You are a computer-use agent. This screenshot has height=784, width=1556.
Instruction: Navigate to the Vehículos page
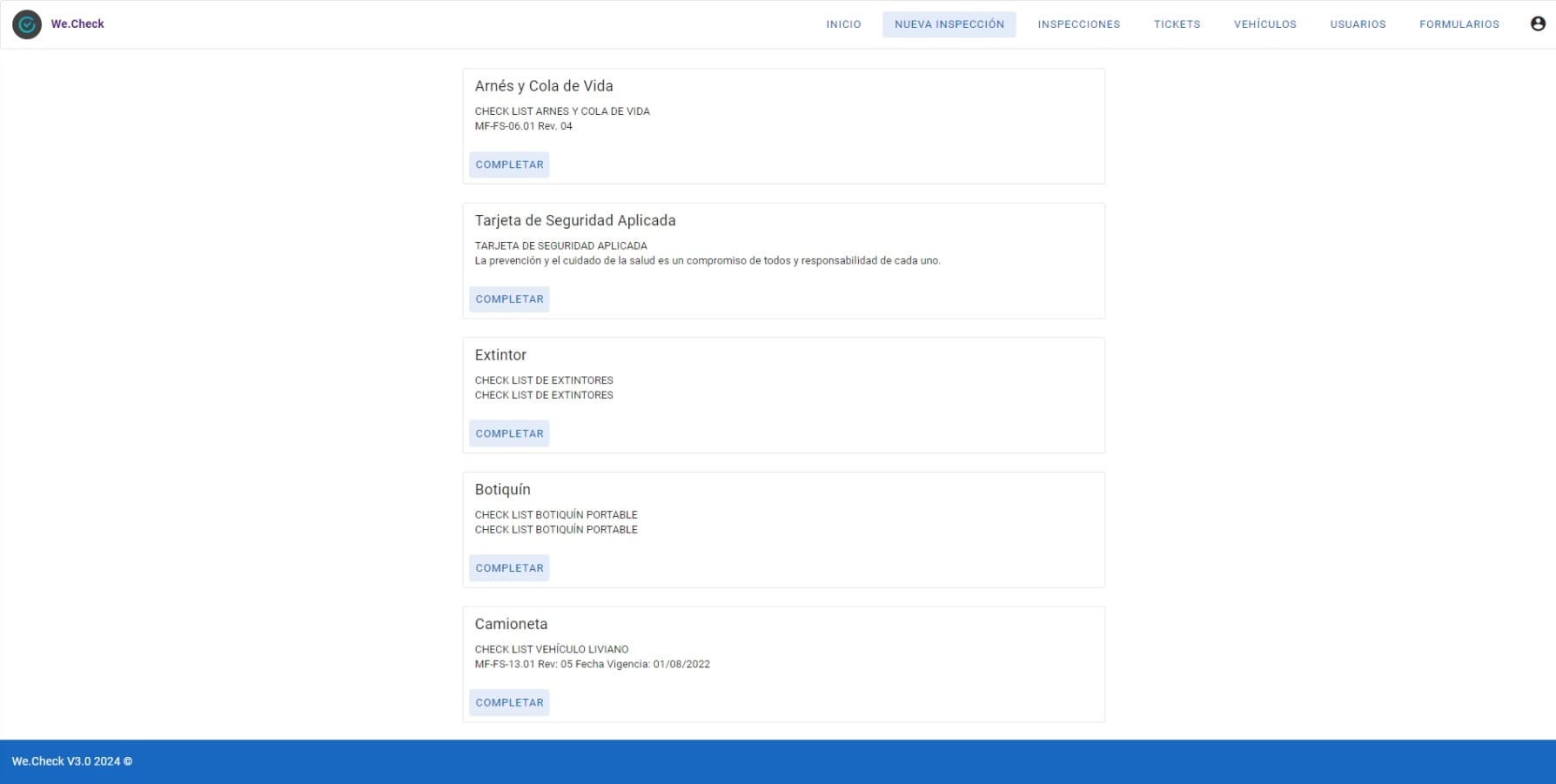[1264, 24]
